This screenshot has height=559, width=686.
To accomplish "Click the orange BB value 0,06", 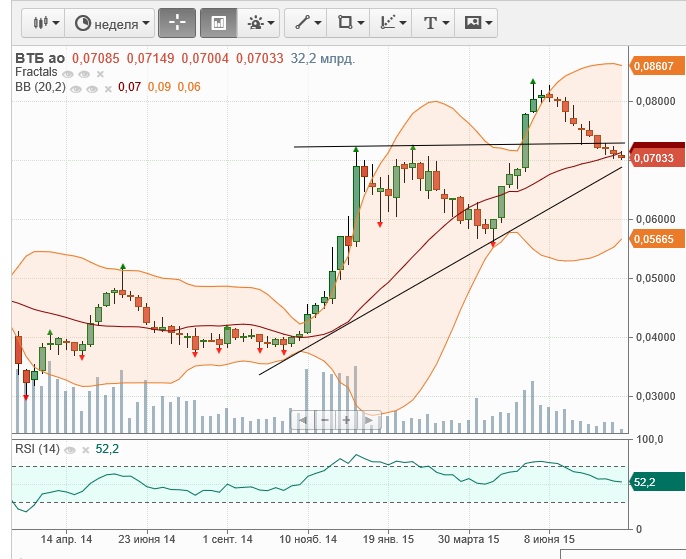I will (x=189, y=87).
